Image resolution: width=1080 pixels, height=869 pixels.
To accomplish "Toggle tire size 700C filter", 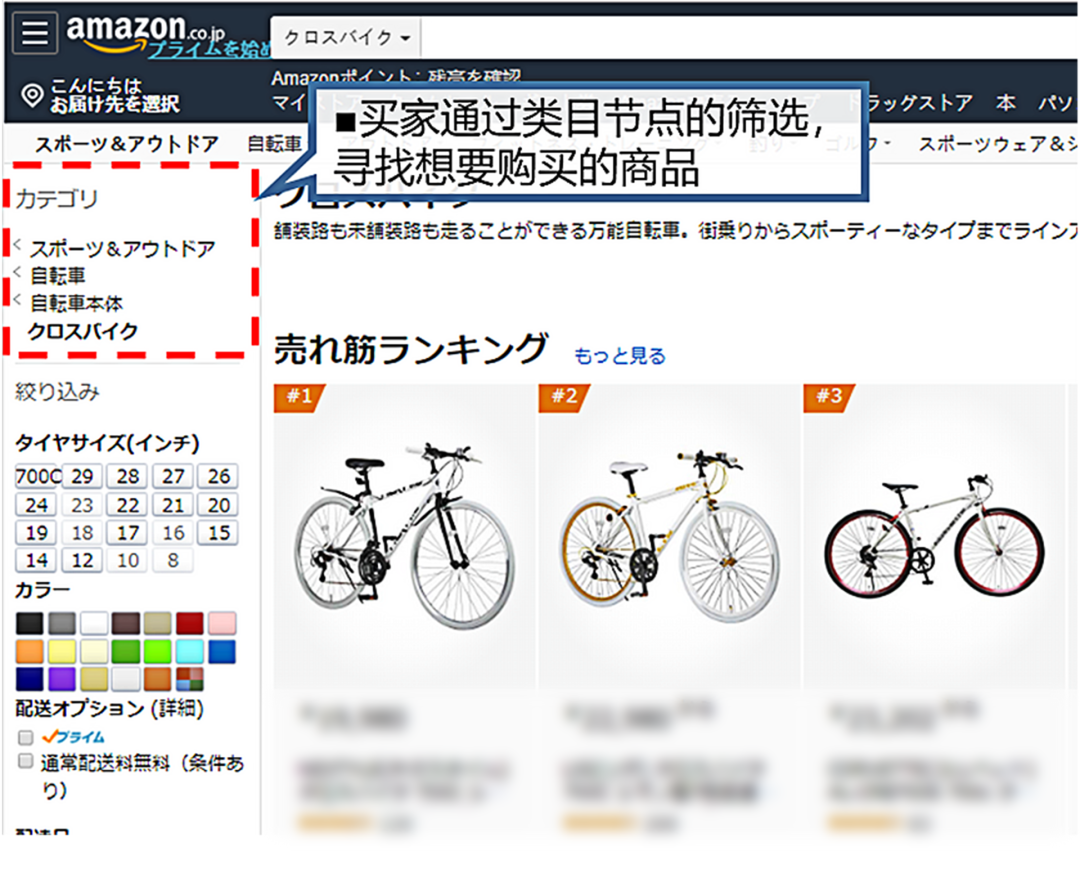I will 38,476.
